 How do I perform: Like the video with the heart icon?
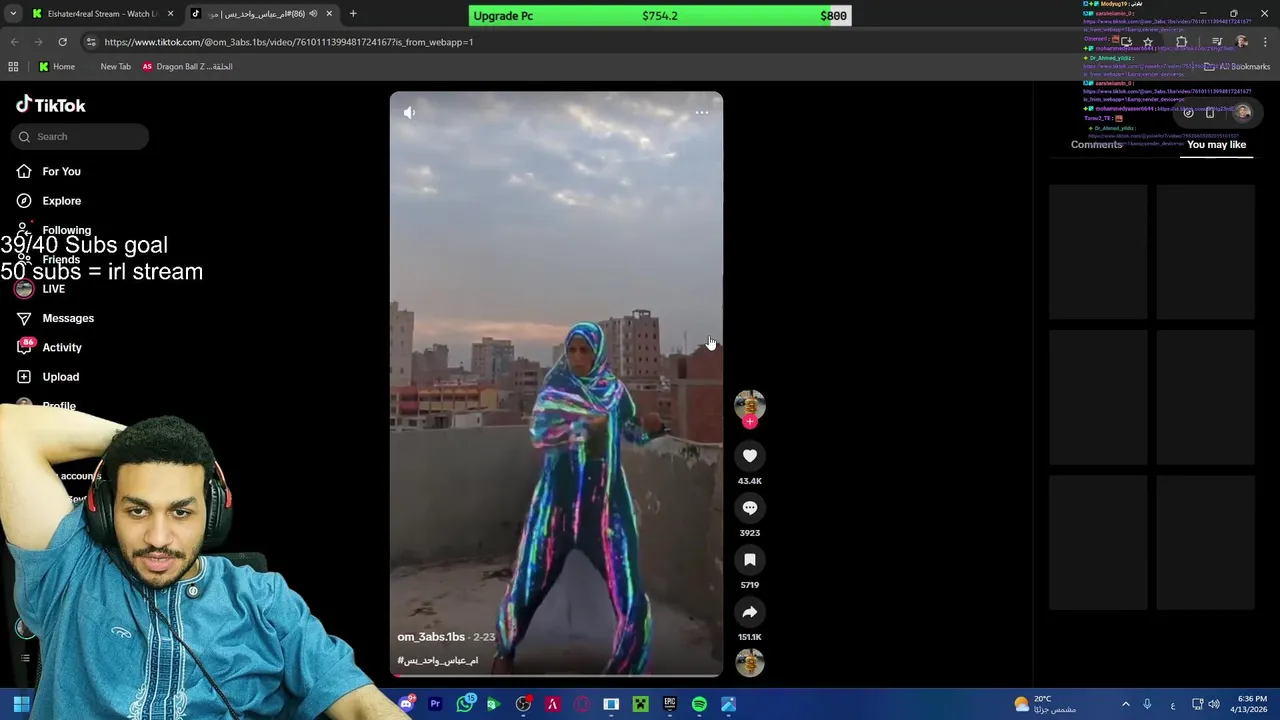coord(749,456)
